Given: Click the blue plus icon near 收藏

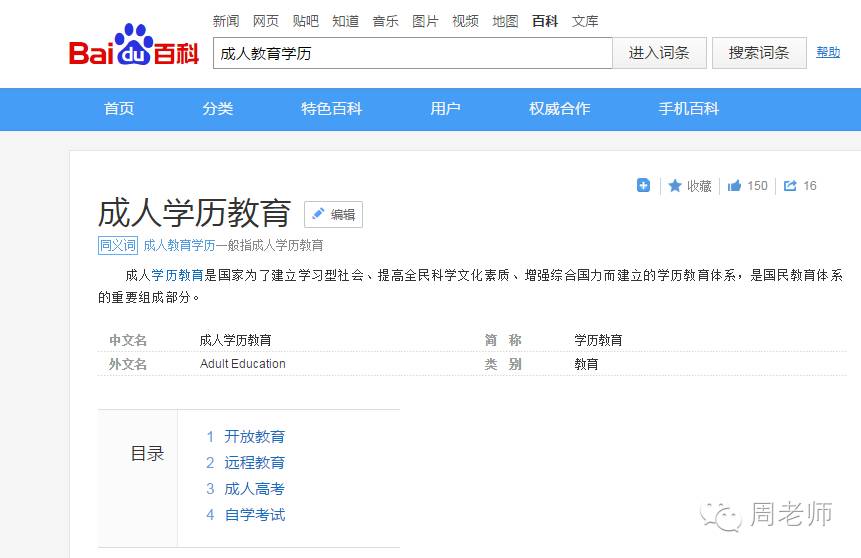Looking at the screenshot, I should (x=643, y=185).
